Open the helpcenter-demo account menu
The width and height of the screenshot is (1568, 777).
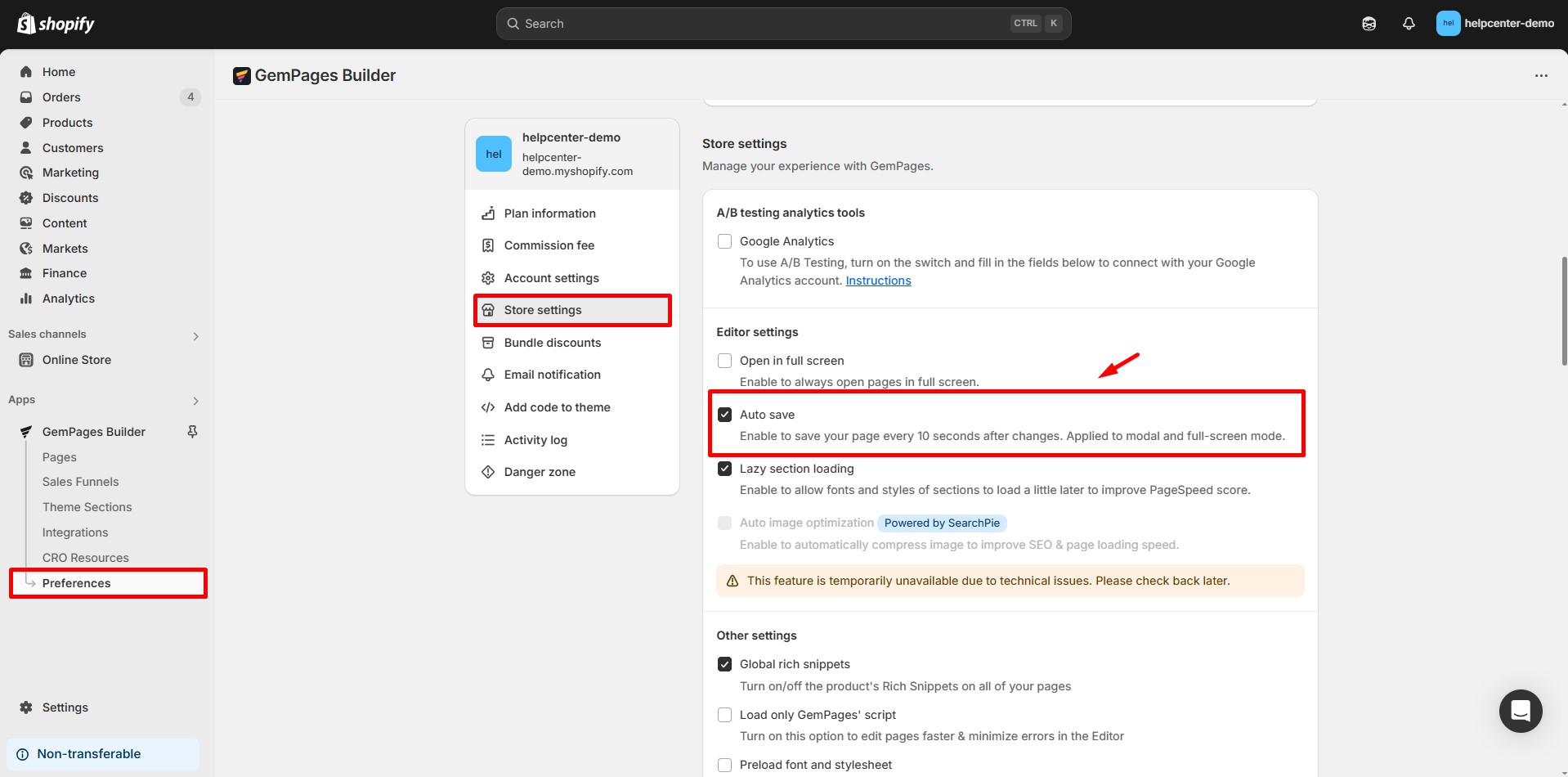[x=1494, y=24]
